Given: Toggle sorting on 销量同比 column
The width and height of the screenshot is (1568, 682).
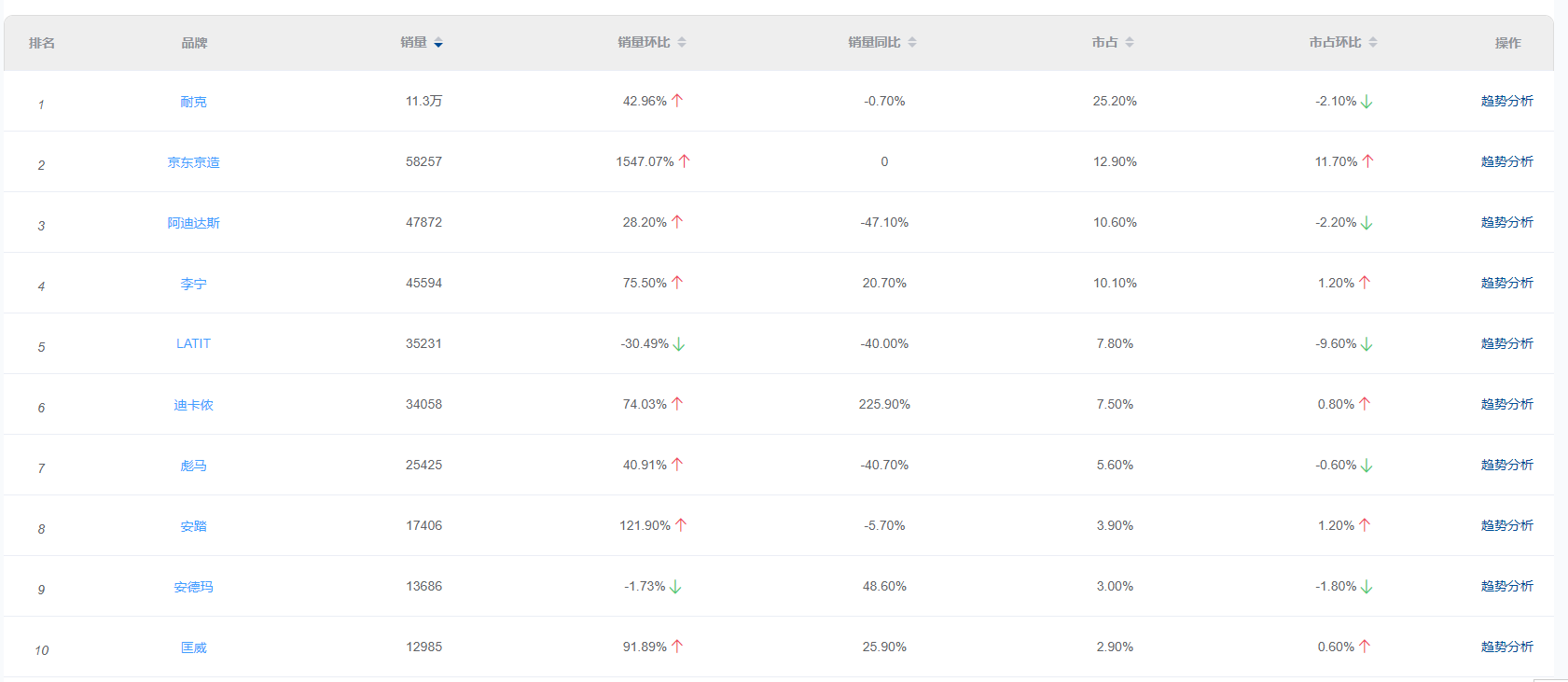Looking at the screenshot, I should coord(912,43).
